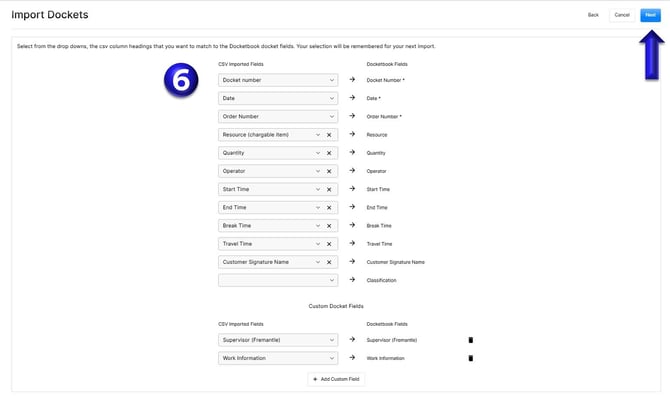The height and width of the screenshot is (398, 670).
Task: Clear the Travel Time field selection
Action: click(x=329, y=244)
